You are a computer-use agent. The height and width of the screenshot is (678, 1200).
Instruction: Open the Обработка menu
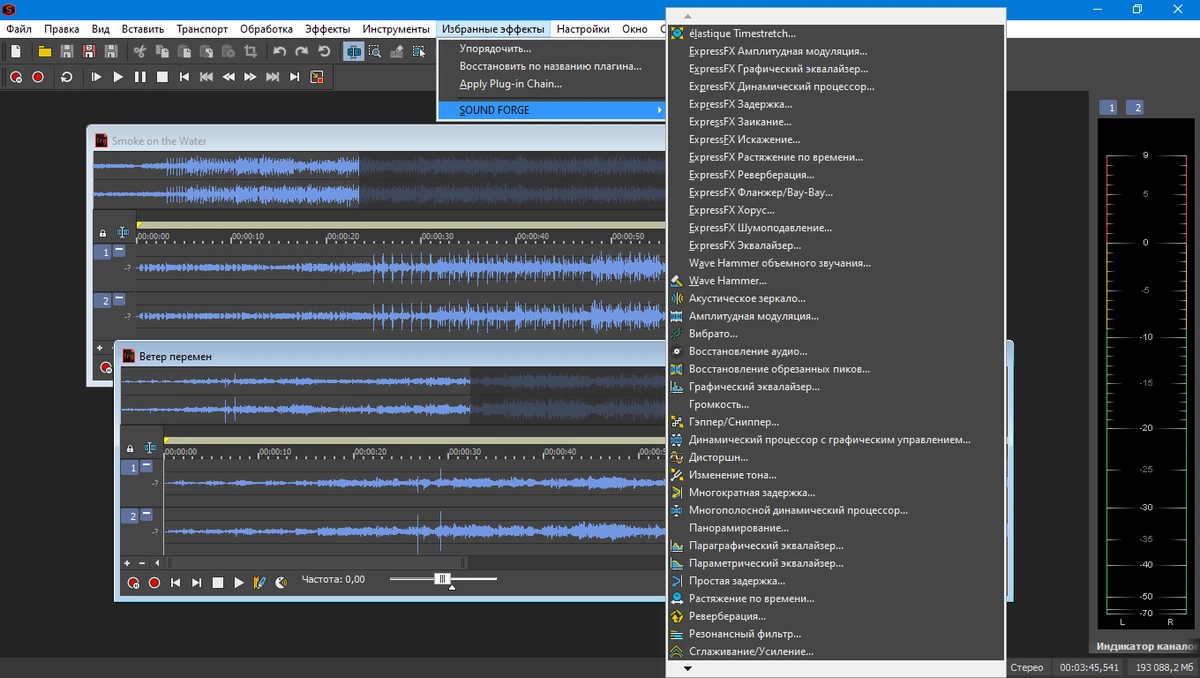point(267,29)
